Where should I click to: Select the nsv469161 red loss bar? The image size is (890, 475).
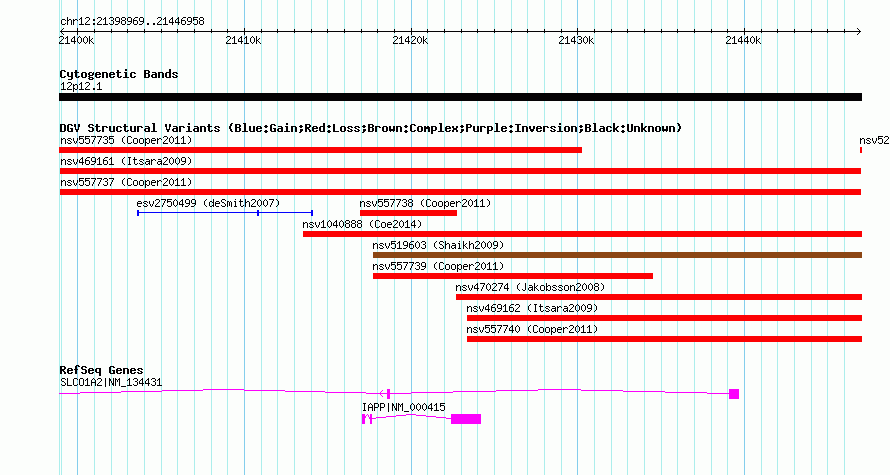[460, 171]
